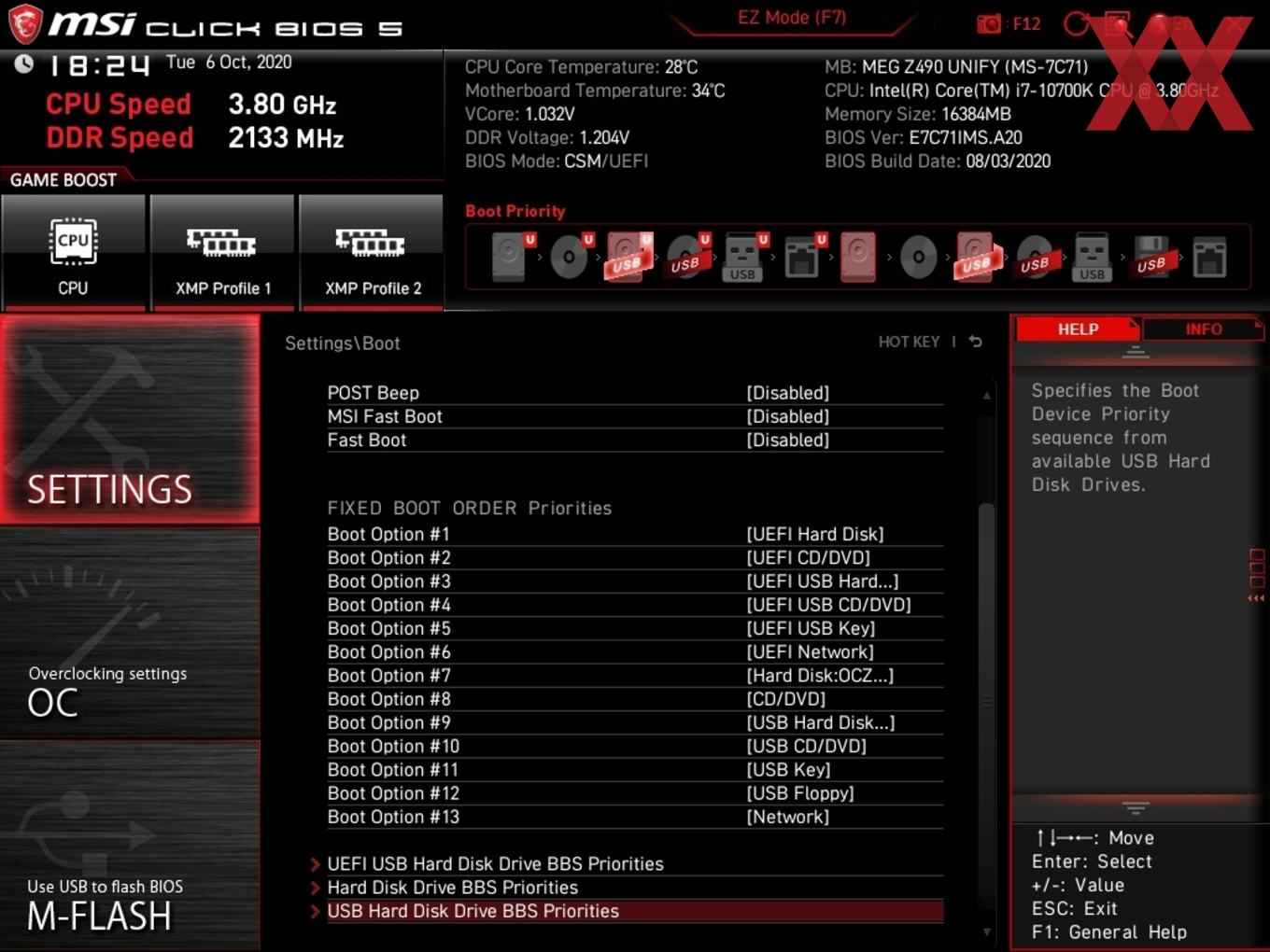Click the legacy Hard Disk boot icon
This screenshot has width=1270, height=952.
[859, 257]
